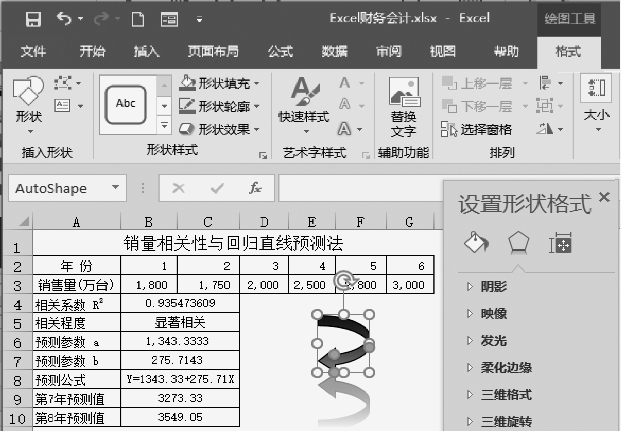Switch to the 页面布局 tab
This screenshot has width=621, height=431.
click(x=213, y=51)
